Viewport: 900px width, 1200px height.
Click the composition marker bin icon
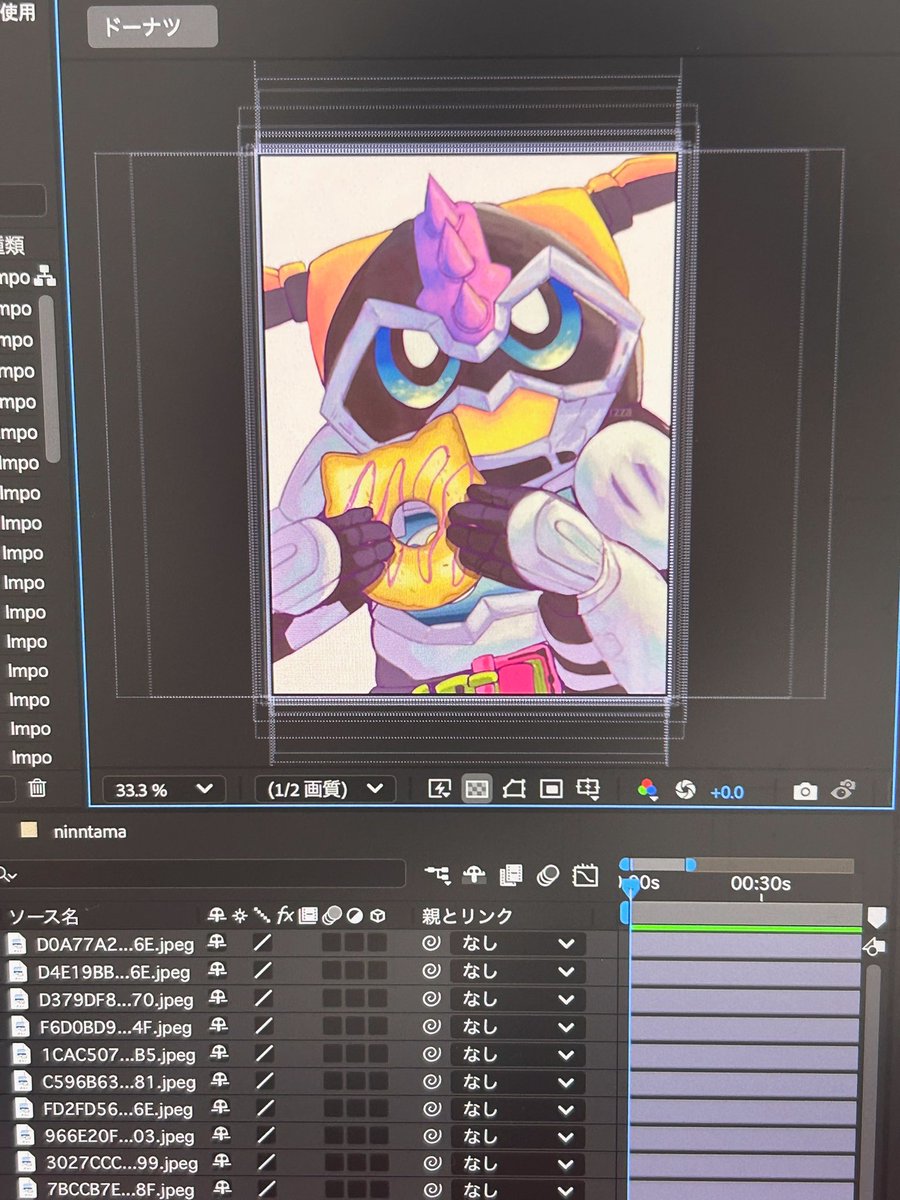click(x=876, y=917)
